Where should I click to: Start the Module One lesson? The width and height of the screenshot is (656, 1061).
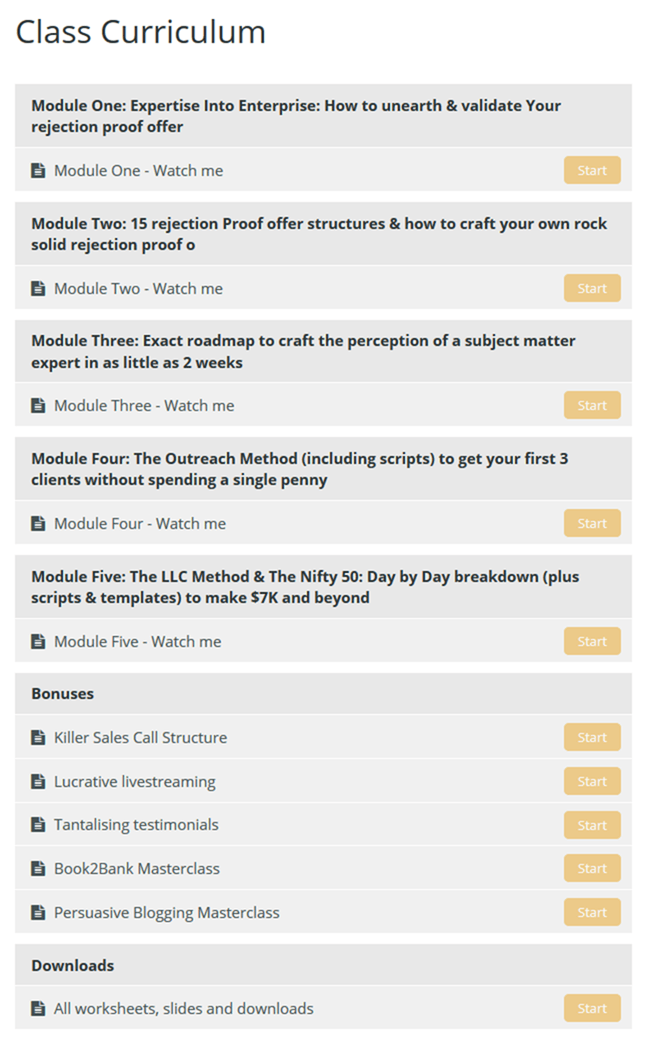click(592, 171)
